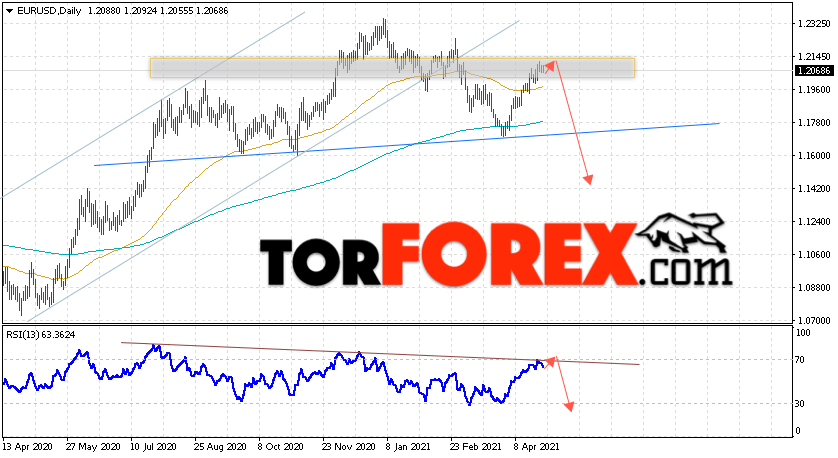Click the OHLC values 1.20880 1.20924 1.20555 1.20686
The image size is (838, 458).
point(157,11)
